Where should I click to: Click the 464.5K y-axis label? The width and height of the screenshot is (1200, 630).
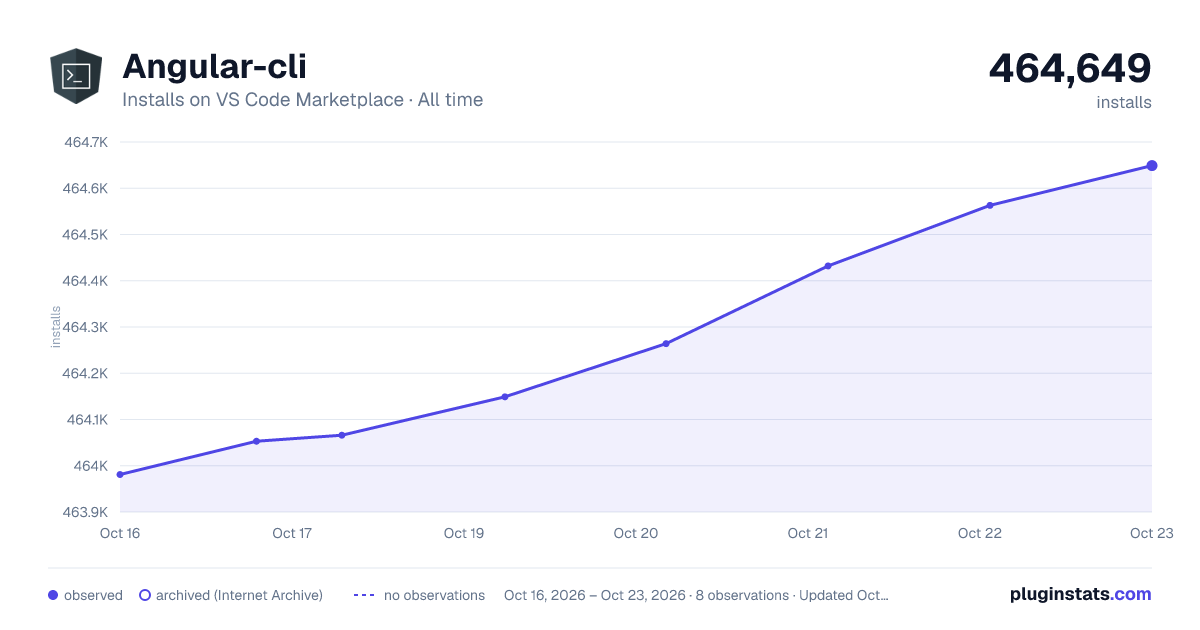86,235
